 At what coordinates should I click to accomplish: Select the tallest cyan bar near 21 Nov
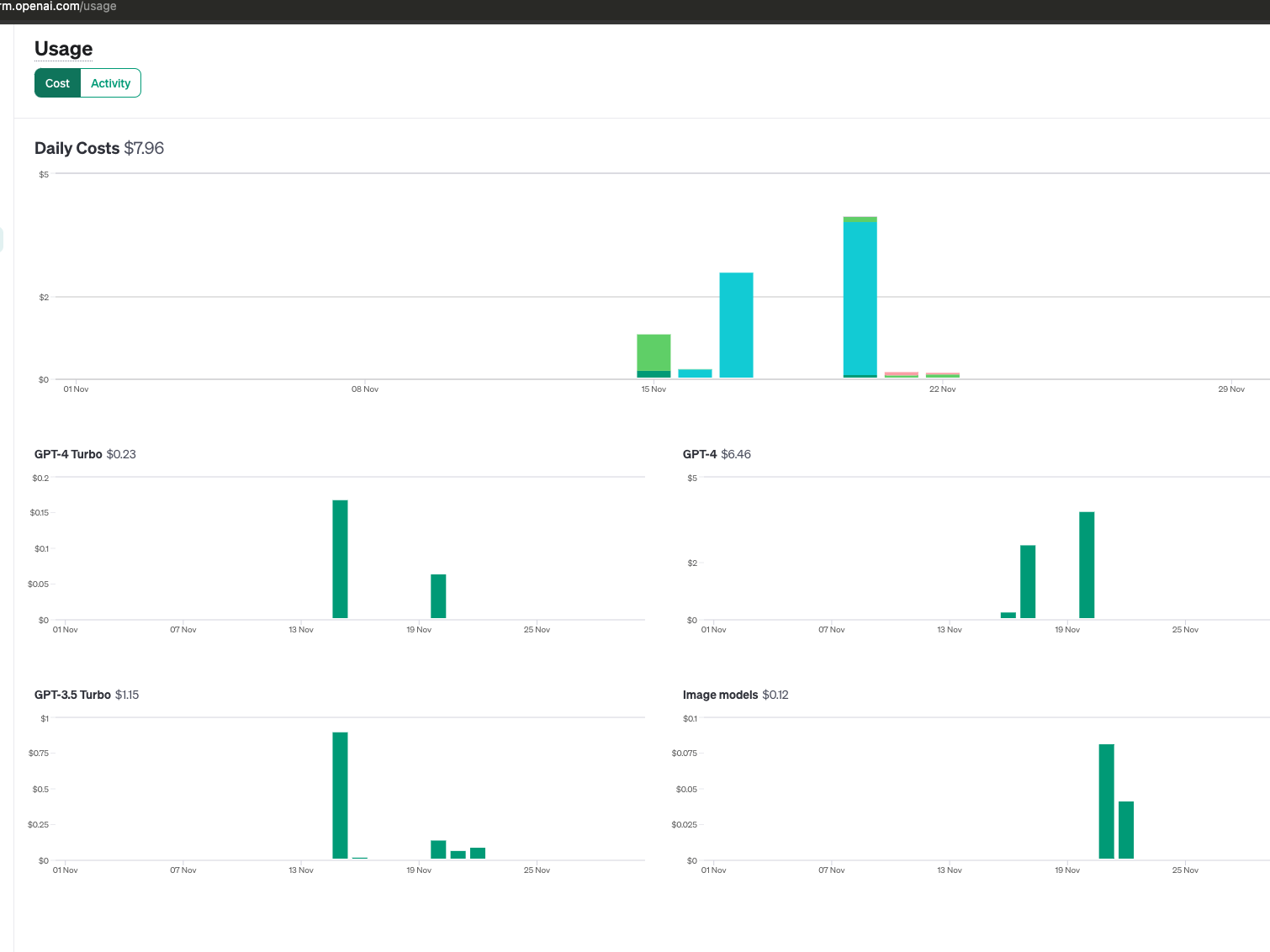click(860, 294)
